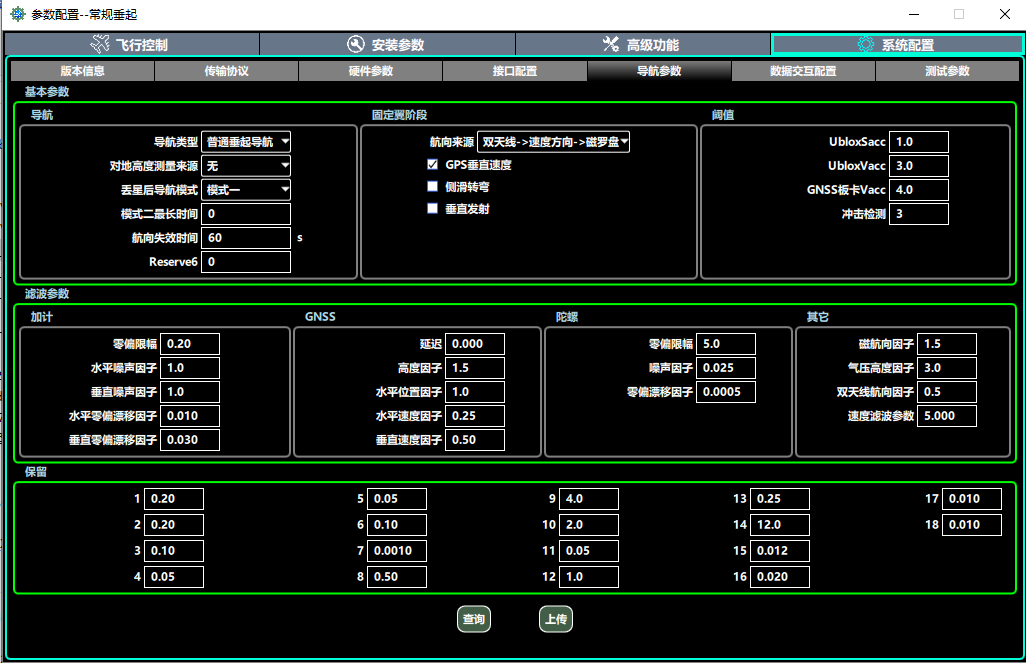Click the GNSS 延迟 input field
1026x663 pixels.
click(475, 344)
